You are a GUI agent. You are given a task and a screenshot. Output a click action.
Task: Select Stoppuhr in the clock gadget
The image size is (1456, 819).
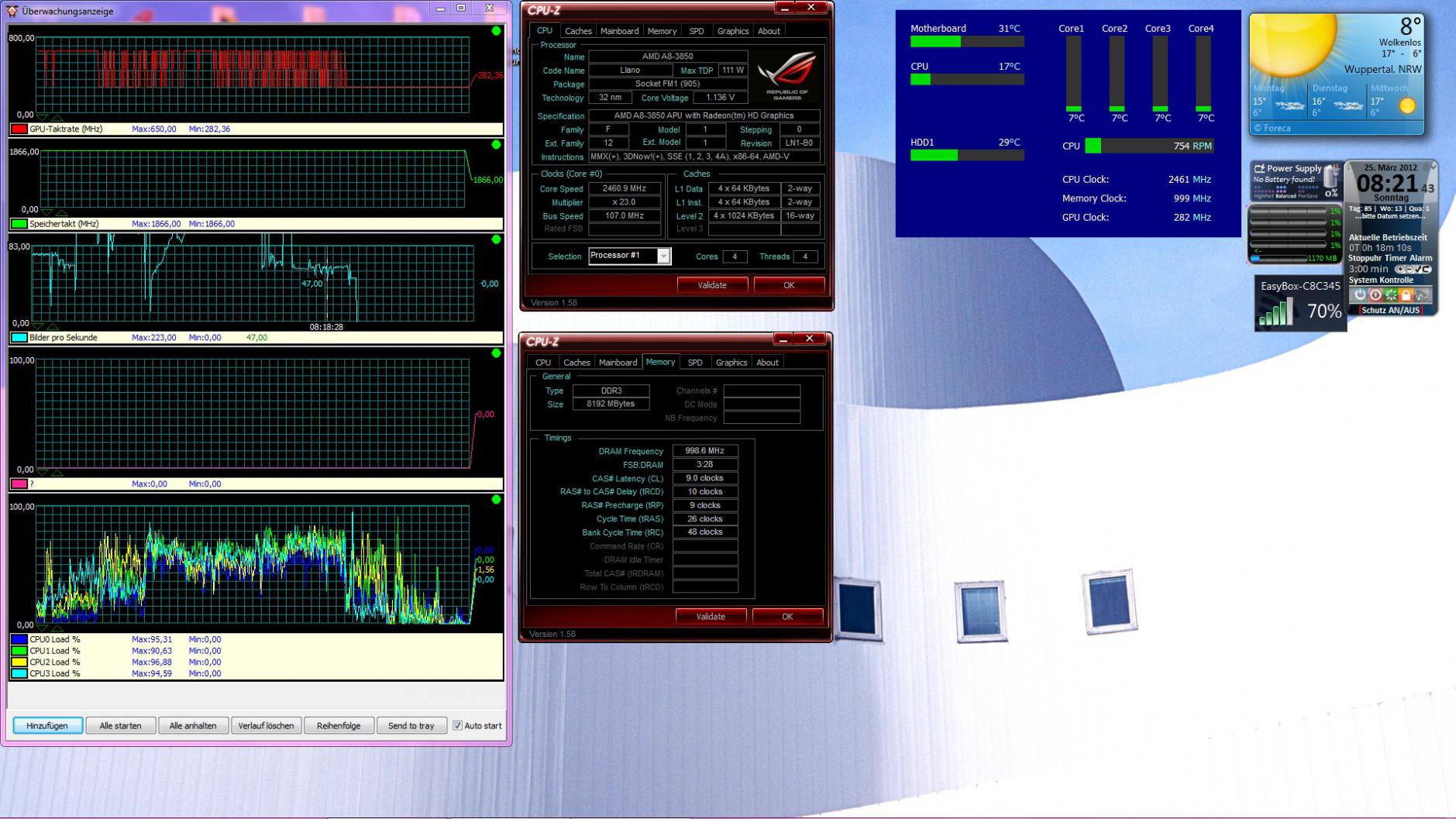pos(1366,258)
